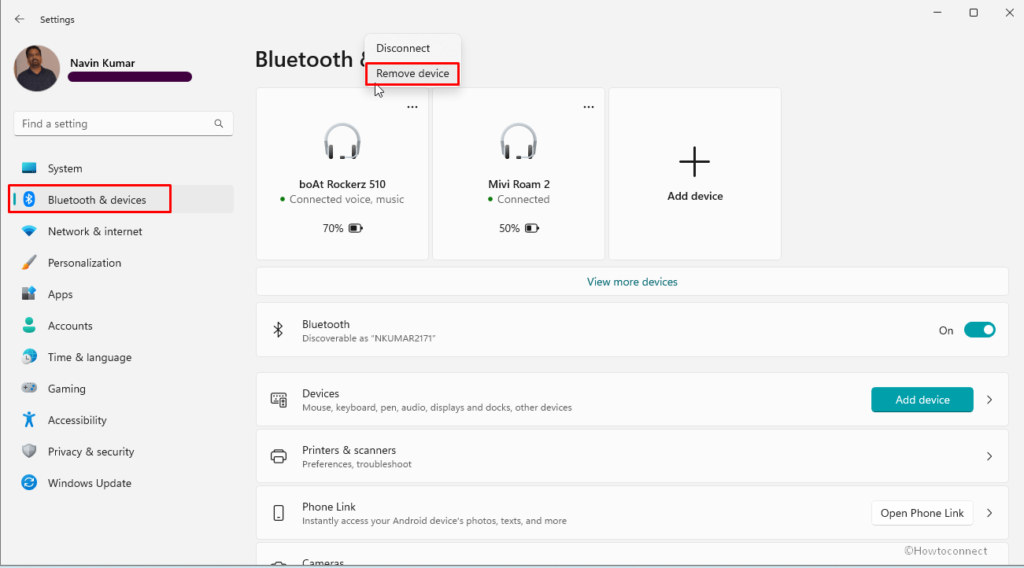
Task: Click the Devices row title
Action: [x=320, y=393]
